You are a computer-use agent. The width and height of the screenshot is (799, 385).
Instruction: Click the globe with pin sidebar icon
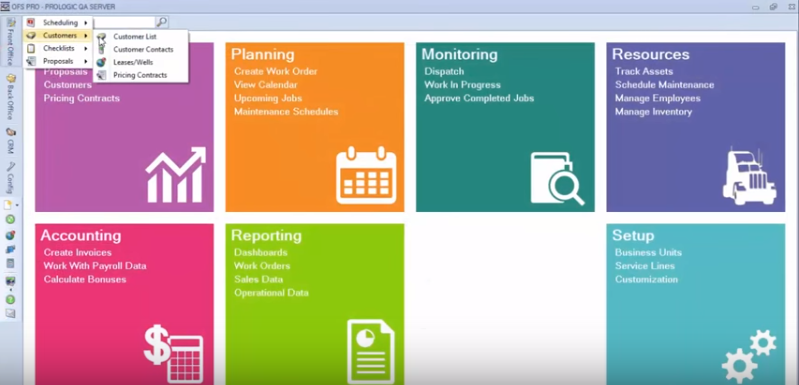point(10,235)
